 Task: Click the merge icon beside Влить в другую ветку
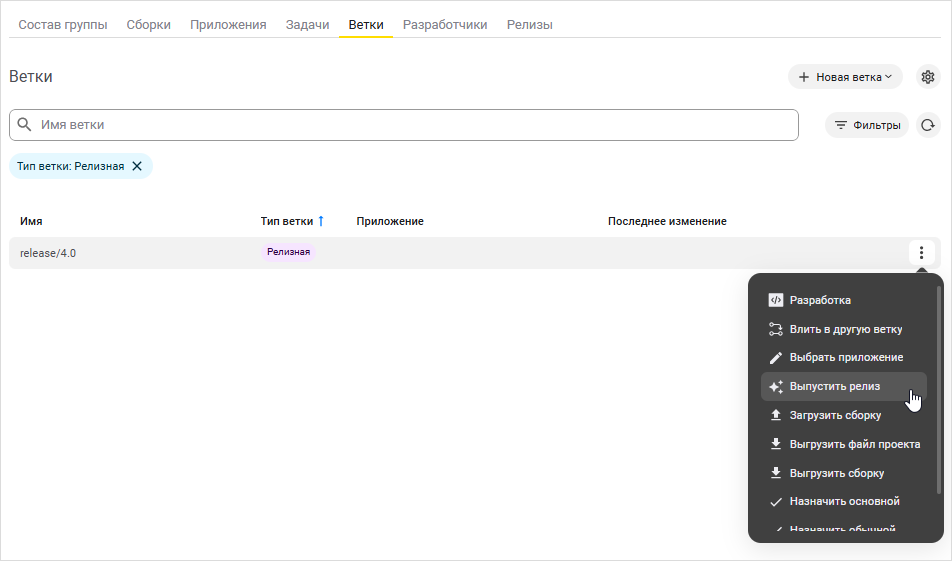click(x=775, y=329)
